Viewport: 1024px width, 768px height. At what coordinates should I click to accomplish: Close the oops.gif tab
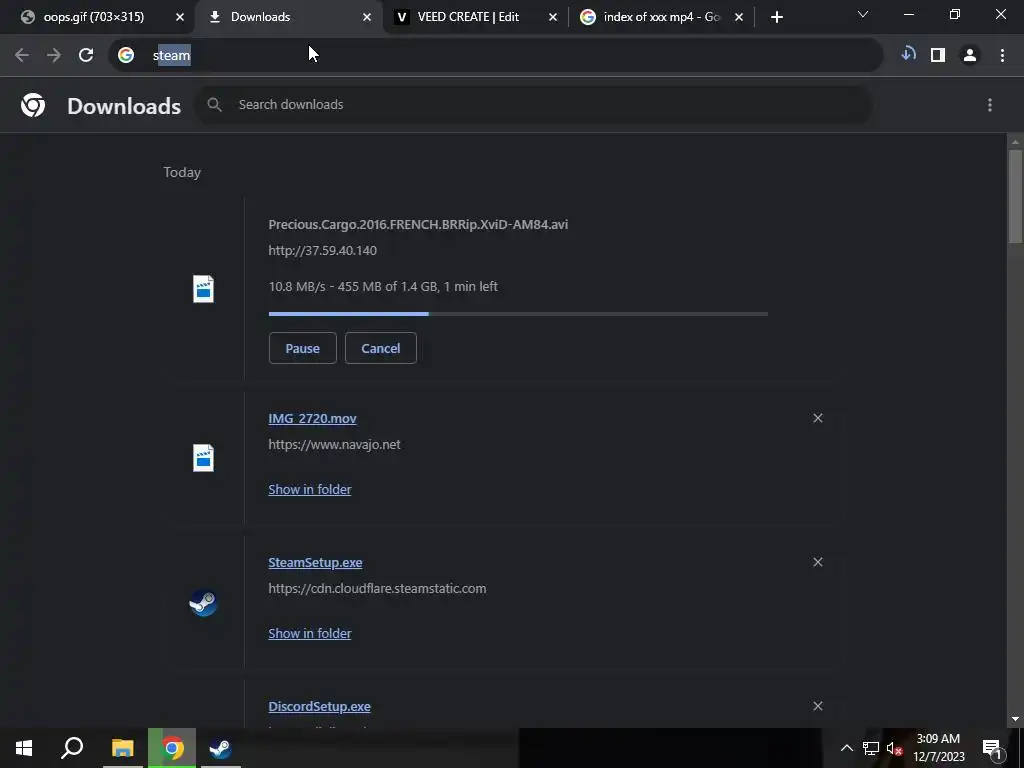click(180, 17)
